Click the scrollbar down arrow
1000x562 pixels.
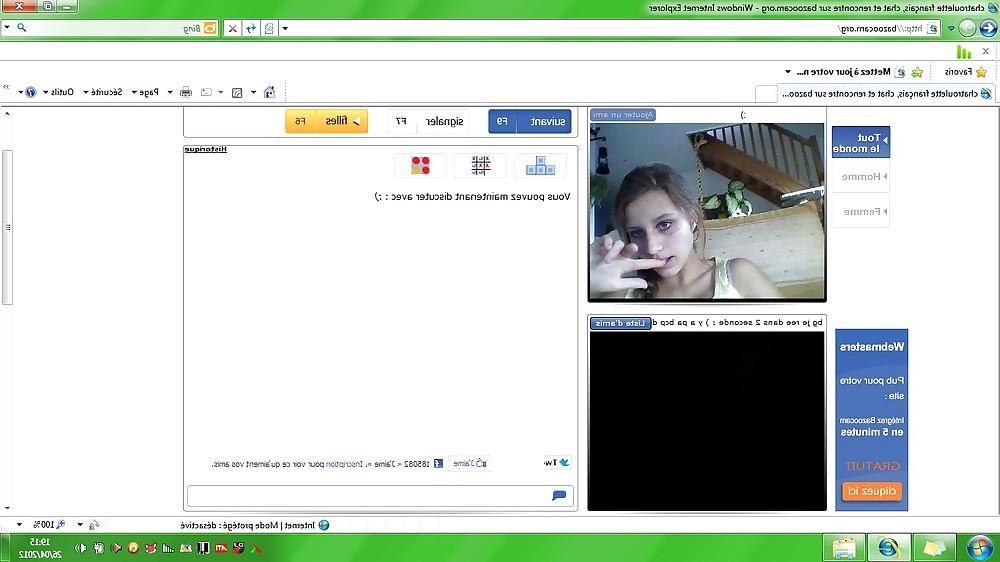pos(8,508)
